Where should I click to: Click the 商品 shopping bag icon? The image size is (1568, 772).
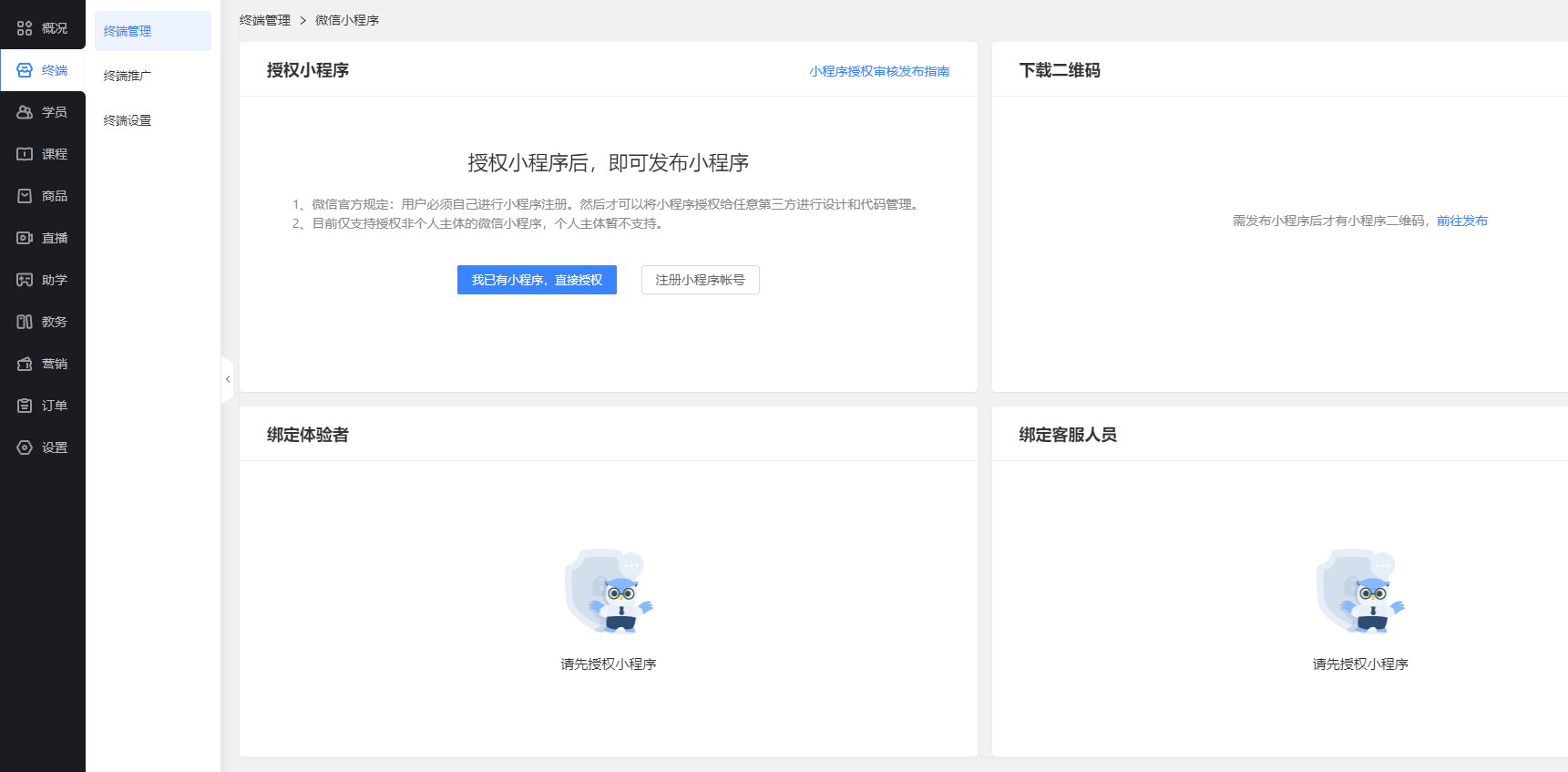pyautogui.click(x=25, y=196)
